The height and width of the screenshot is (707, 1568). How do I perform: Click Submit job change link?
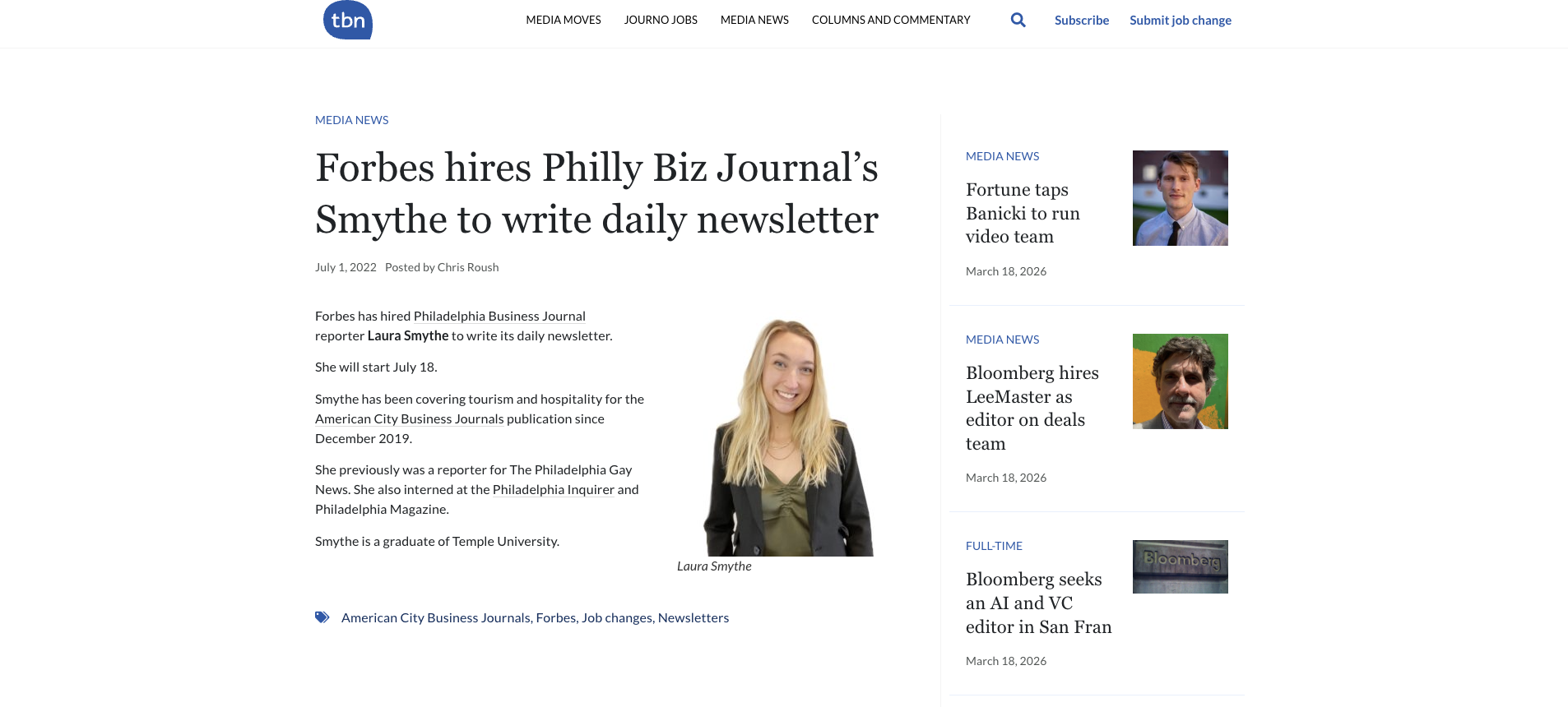tap(1181, 20)
